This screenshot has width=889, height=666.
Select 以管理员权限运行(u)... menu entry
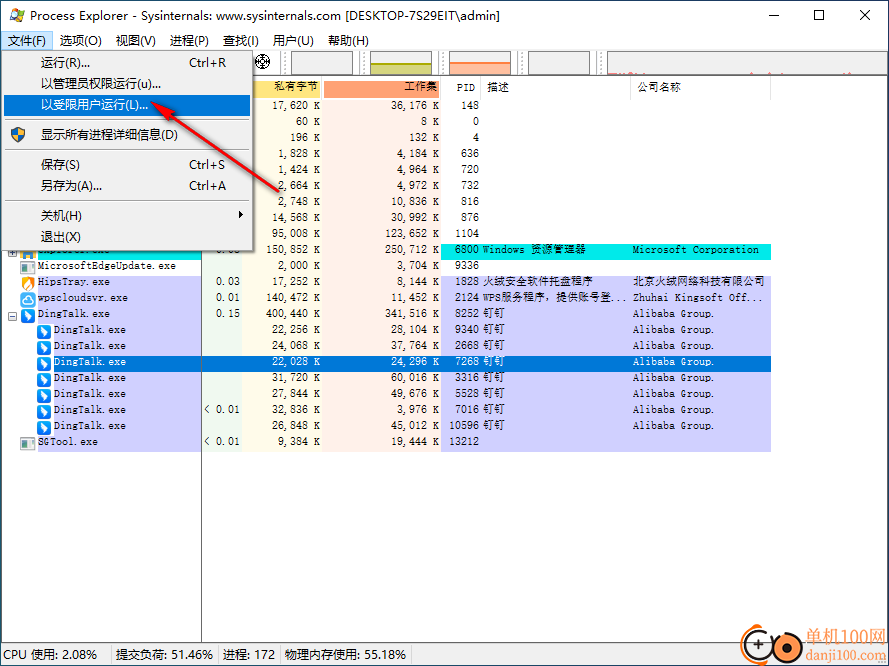coord(126,84)
